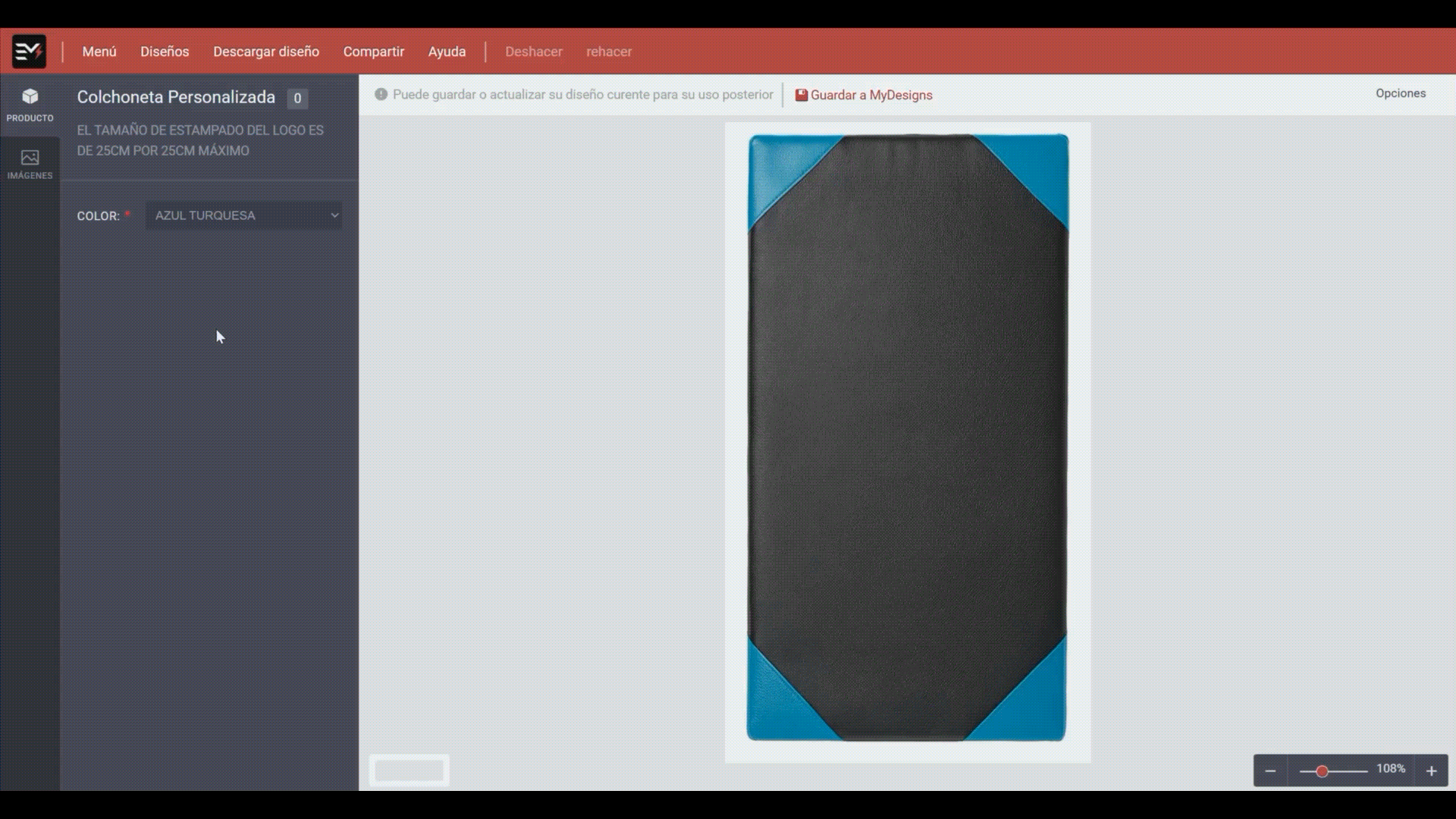The width and height of the screenshot is (1456, 819).
Task: Open the Compartir menu
Action: (x=374, y=52)
